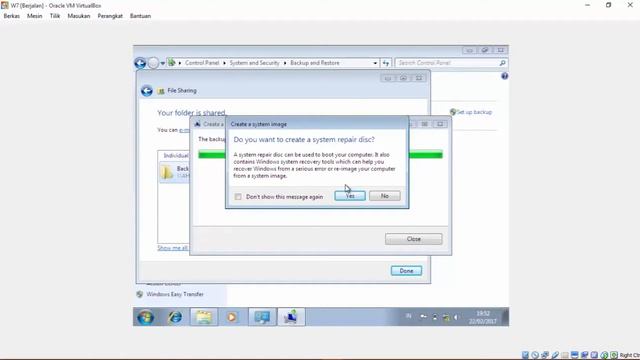Select the shared Backup folder icon
Image resolution: width=640 pixels, height=360 pixels.
pos(167,172)
